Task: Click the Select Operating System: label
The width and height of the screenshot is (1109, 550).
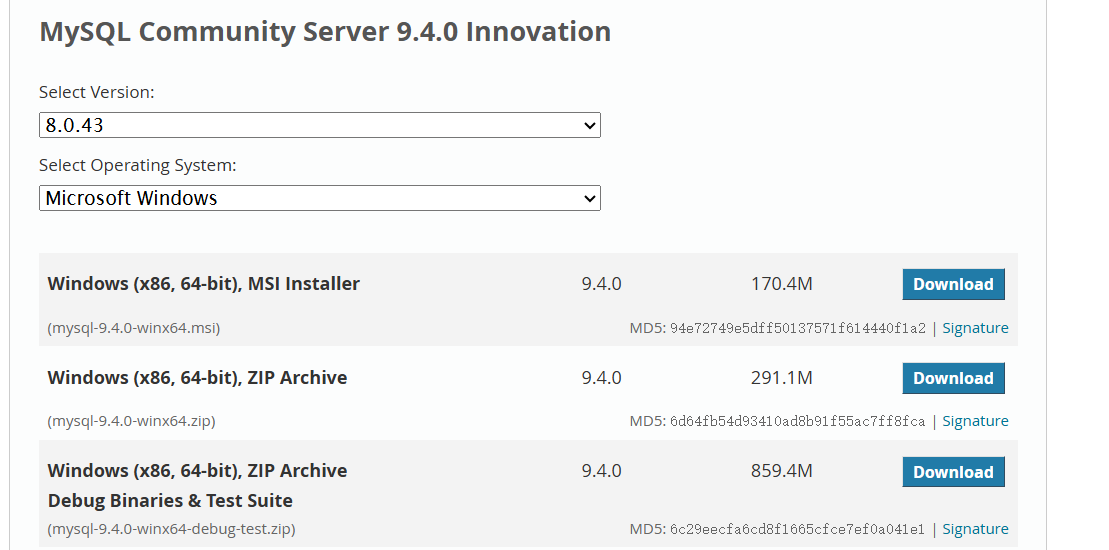Action: (x=138, y=165)
